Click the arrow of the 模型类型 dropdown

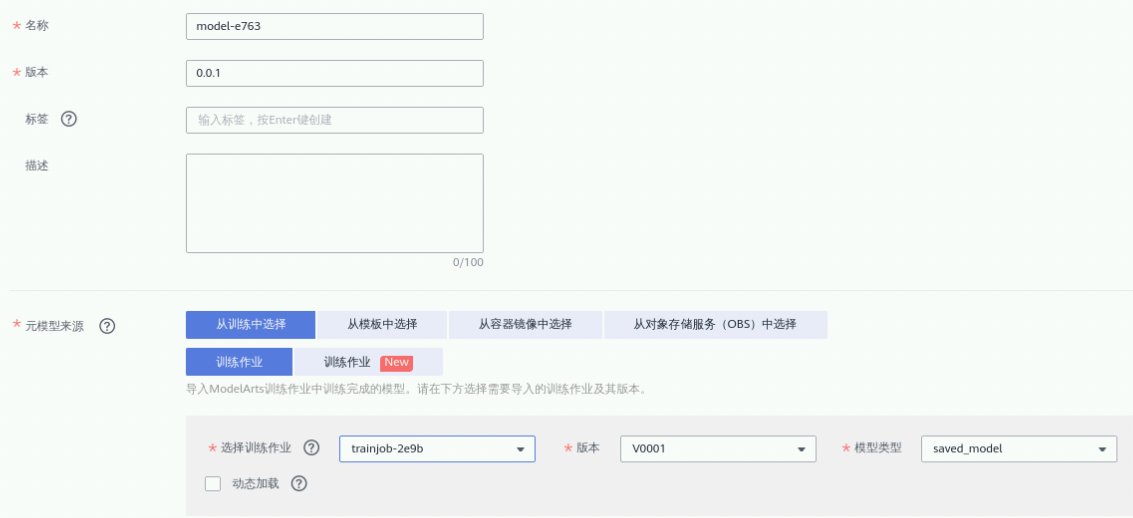1101,450
